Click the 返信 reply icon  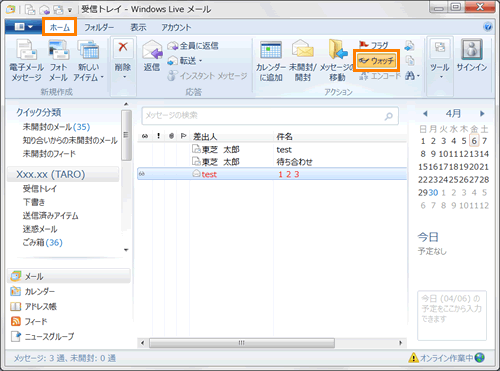pos(152,50)
